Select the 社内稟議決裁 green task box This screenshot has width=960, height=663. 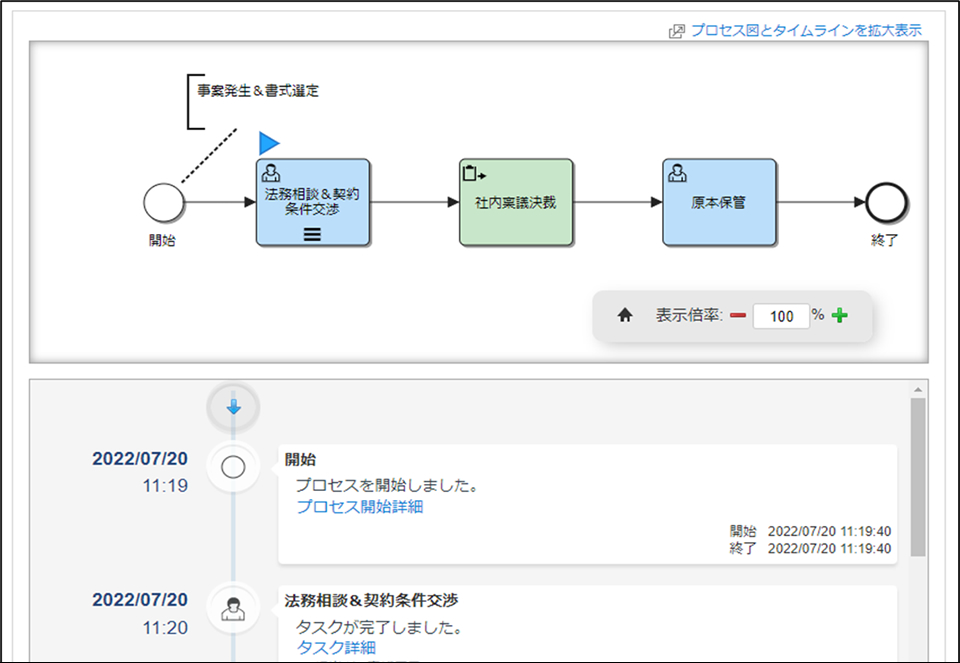(x=516, y=203)
